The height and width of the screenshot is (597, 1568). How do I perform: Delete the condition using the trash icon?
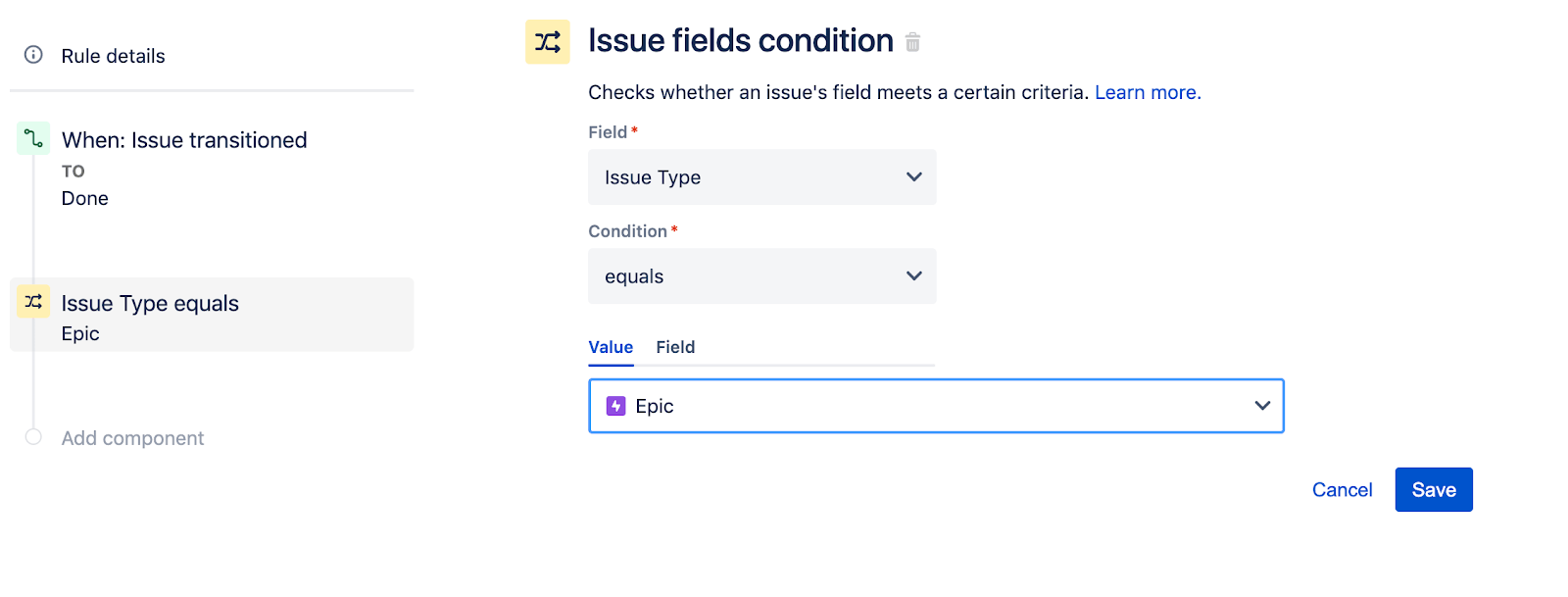coord(911,42)
